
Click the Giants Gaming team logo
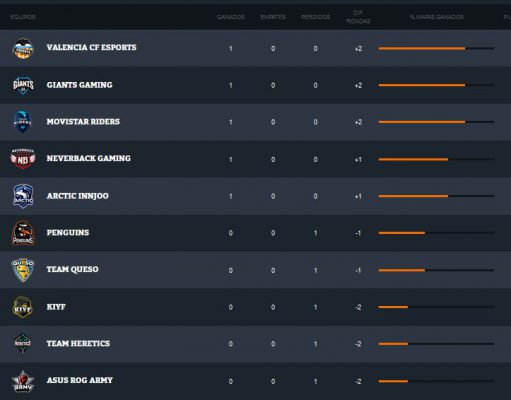23,85
